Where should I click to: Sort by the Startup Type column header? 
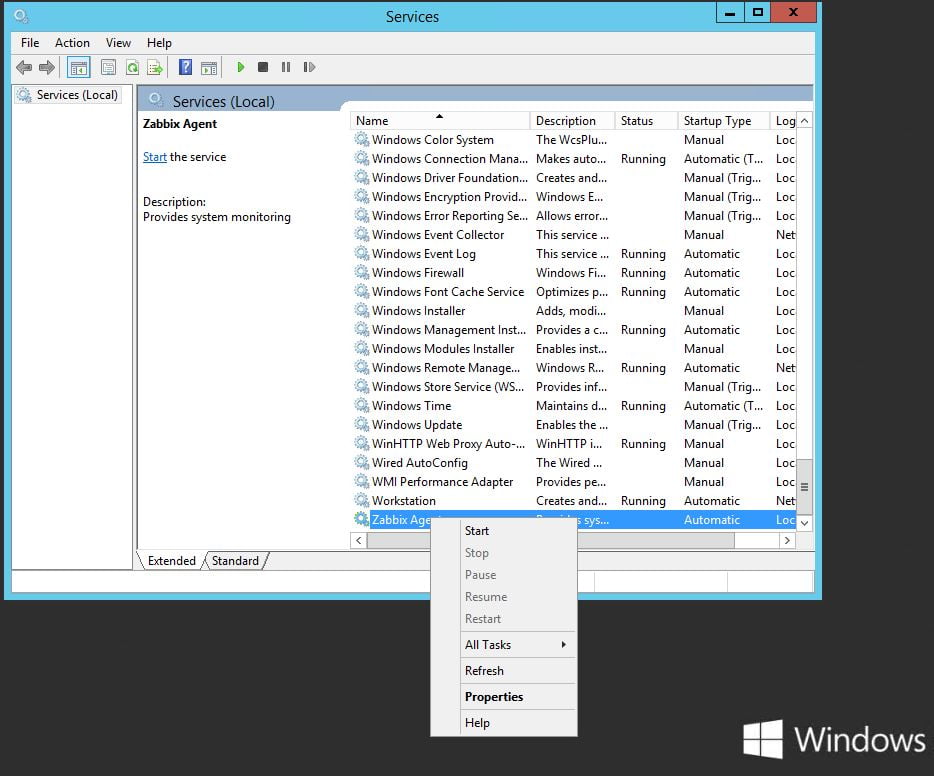tap(724, 121)
